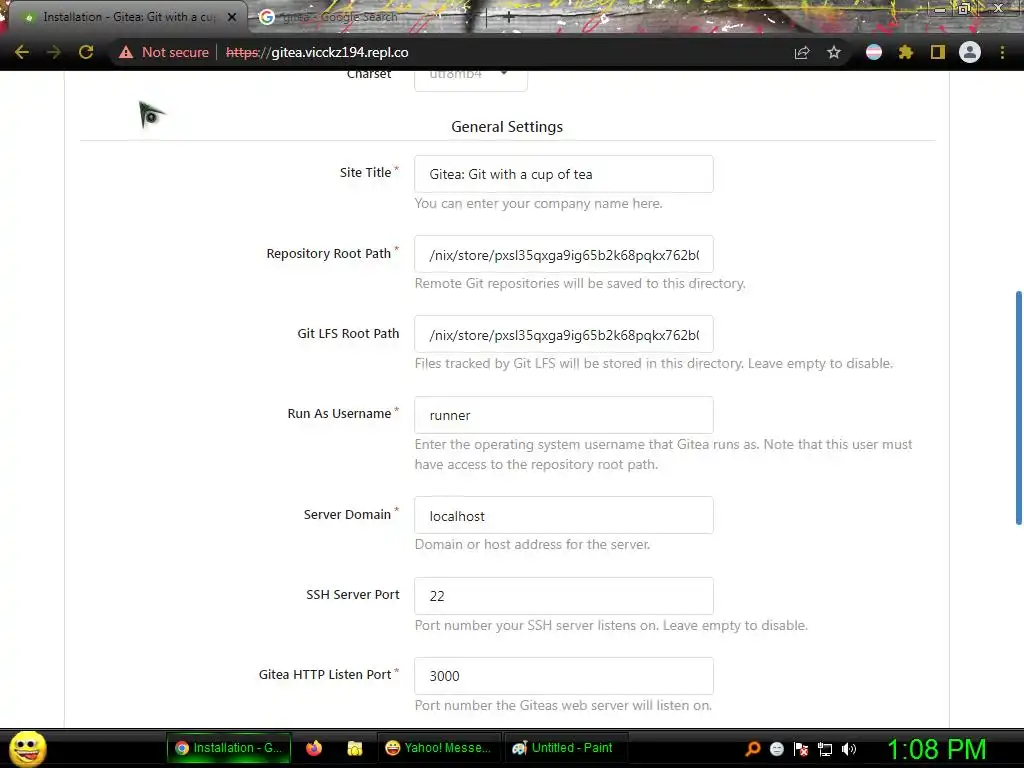Click the 1:08 PM clock

tap(936, 749)
